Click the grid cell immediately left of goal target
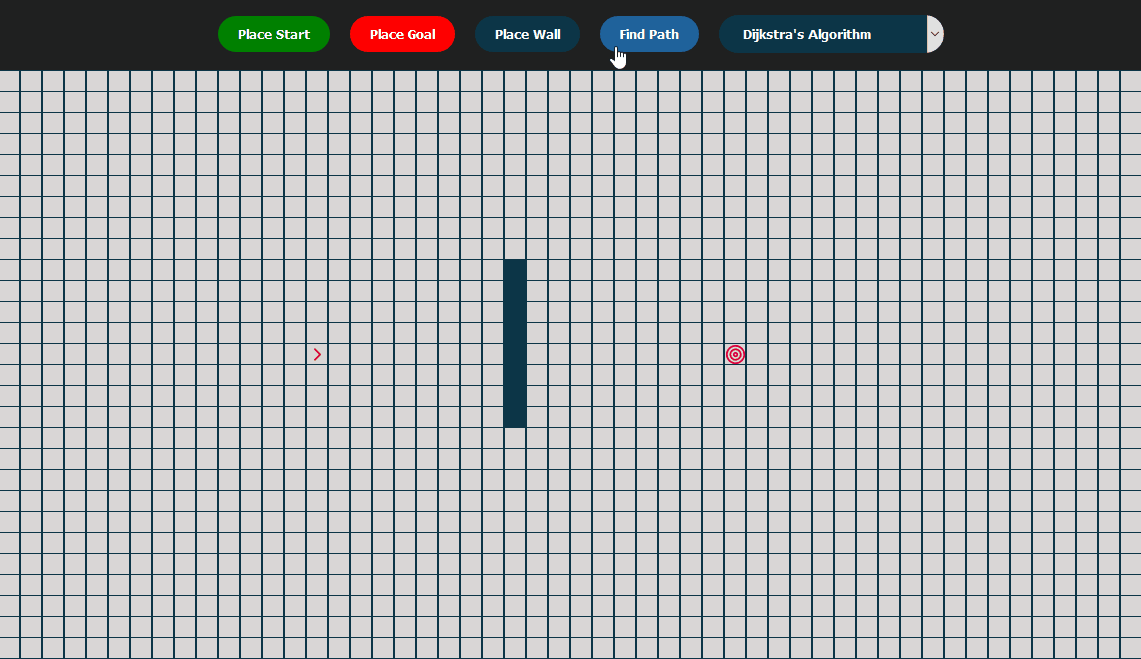The width and height of the screenshot is (1141, 659). 713,354
